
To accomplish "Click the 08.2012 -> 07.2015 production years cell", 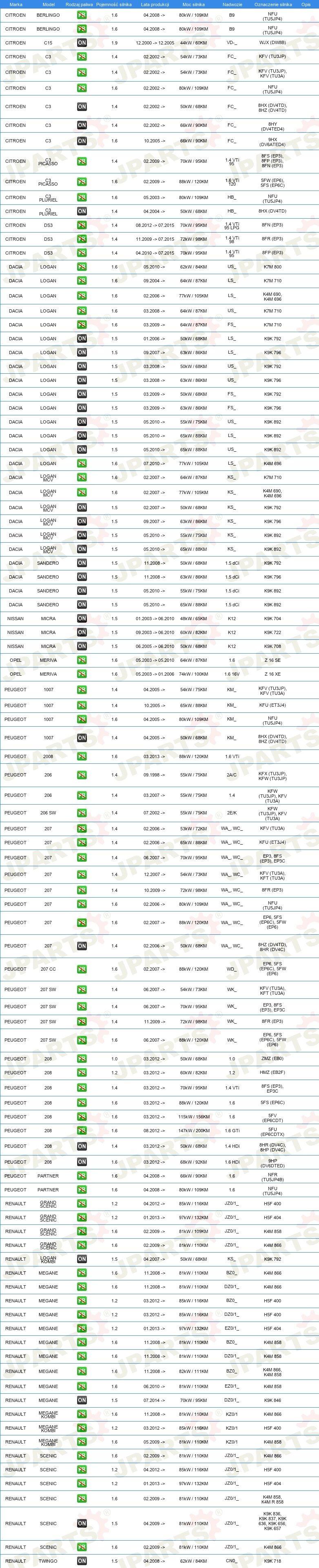I will click(155, 225).
